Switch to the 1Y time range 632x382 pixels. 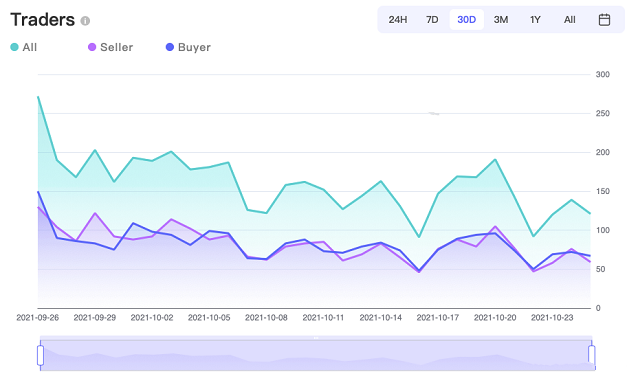click(535, 20)
